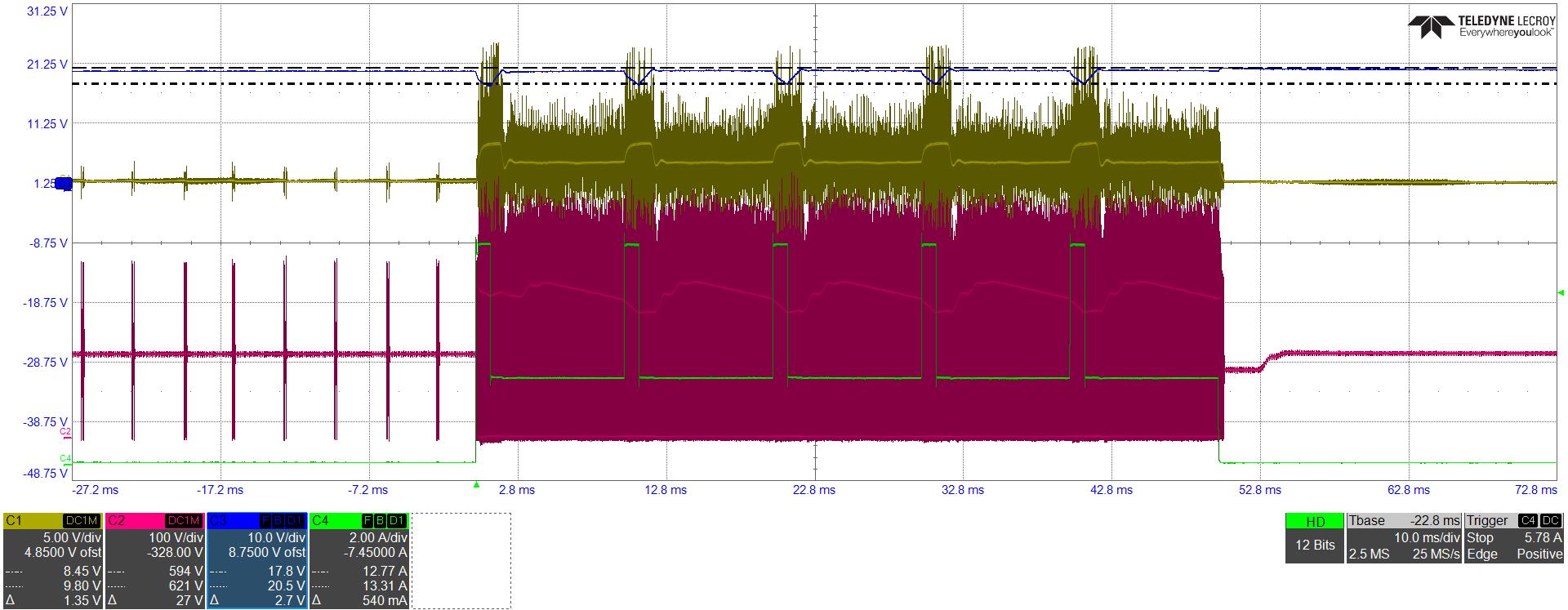Click the C4 source badge in Trigger

1526,521
